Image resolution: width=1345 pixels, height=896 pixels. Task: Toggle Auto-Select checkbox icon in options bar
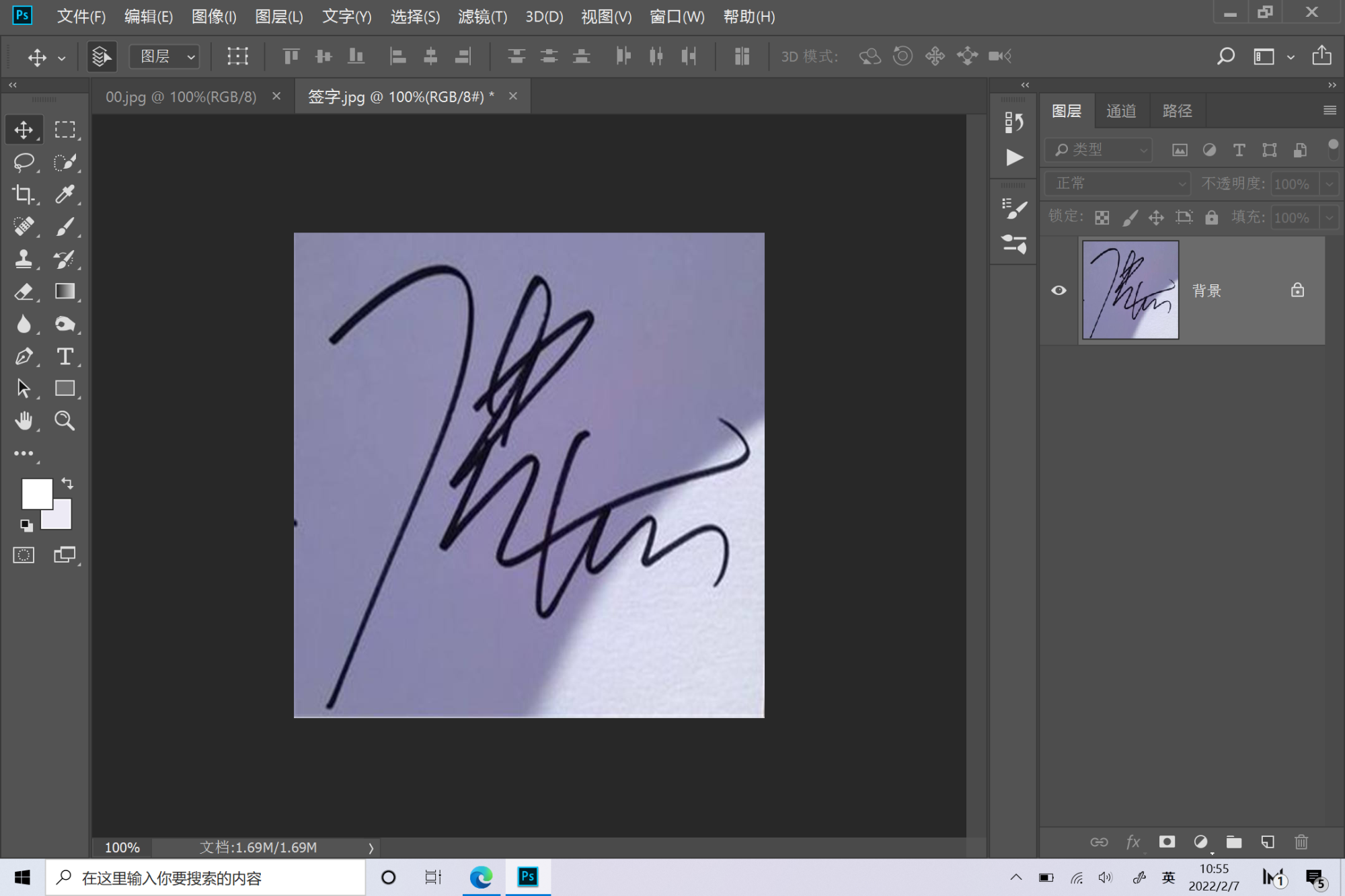102,56
